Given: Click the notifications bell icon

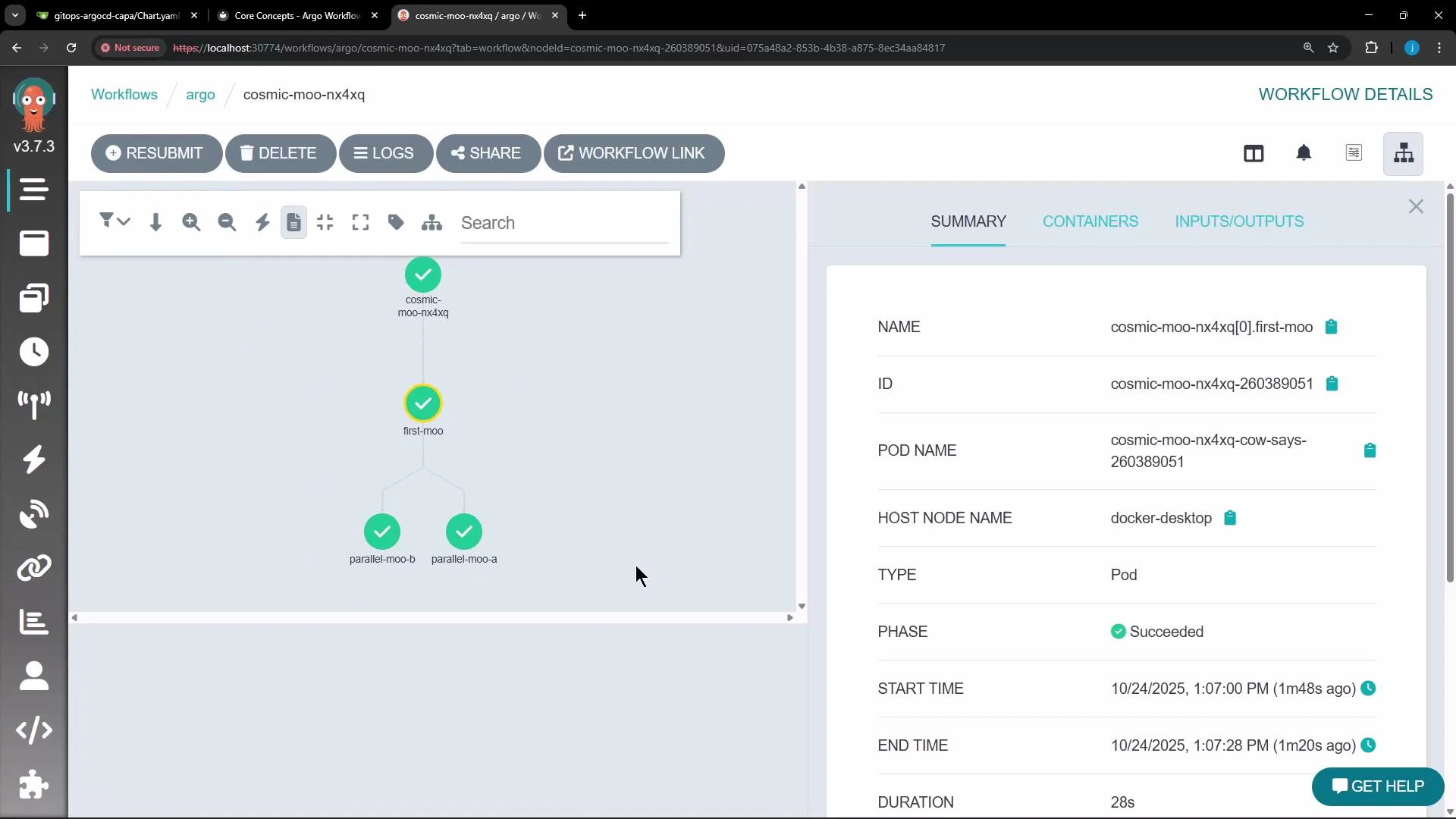Looking at the screenshot, I should coord(1304,153).
